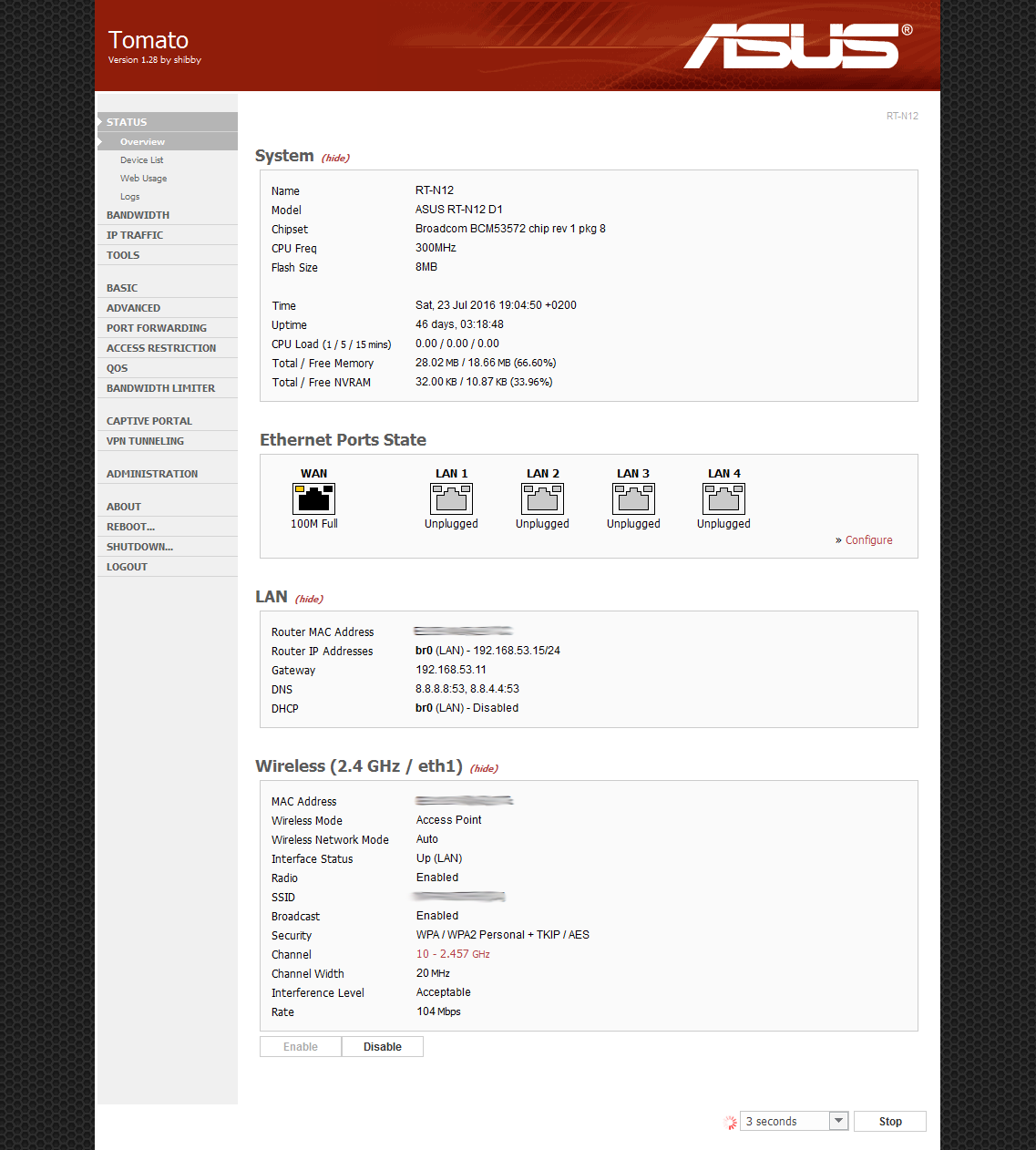Open the About page
The width and height of the screenshot is (1036, 1150).
pyautogui.click(x=168, y=507)
